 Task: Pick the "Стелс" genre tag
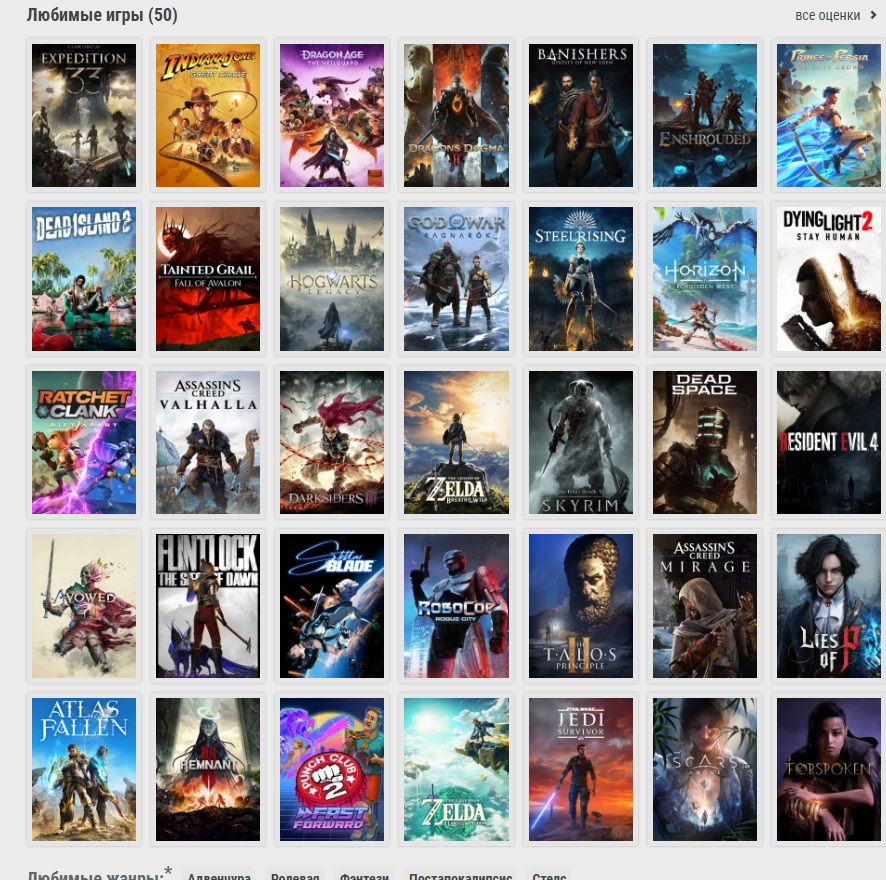click(549, 874)
